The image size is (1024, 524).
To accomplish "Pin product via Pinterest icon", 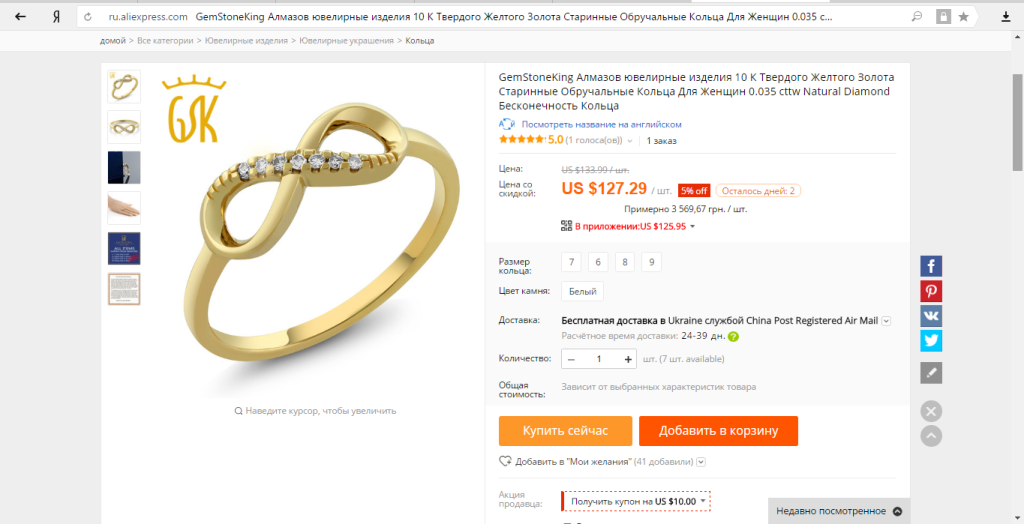I will pos(931,291).
